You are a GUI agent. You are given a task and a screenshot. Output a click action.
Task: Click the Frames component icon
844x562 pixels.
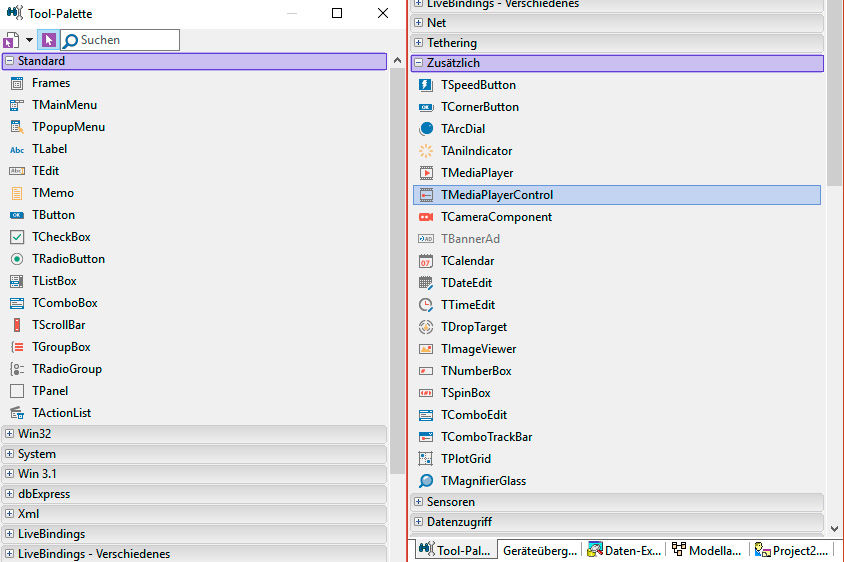click(x=17, y=83)
